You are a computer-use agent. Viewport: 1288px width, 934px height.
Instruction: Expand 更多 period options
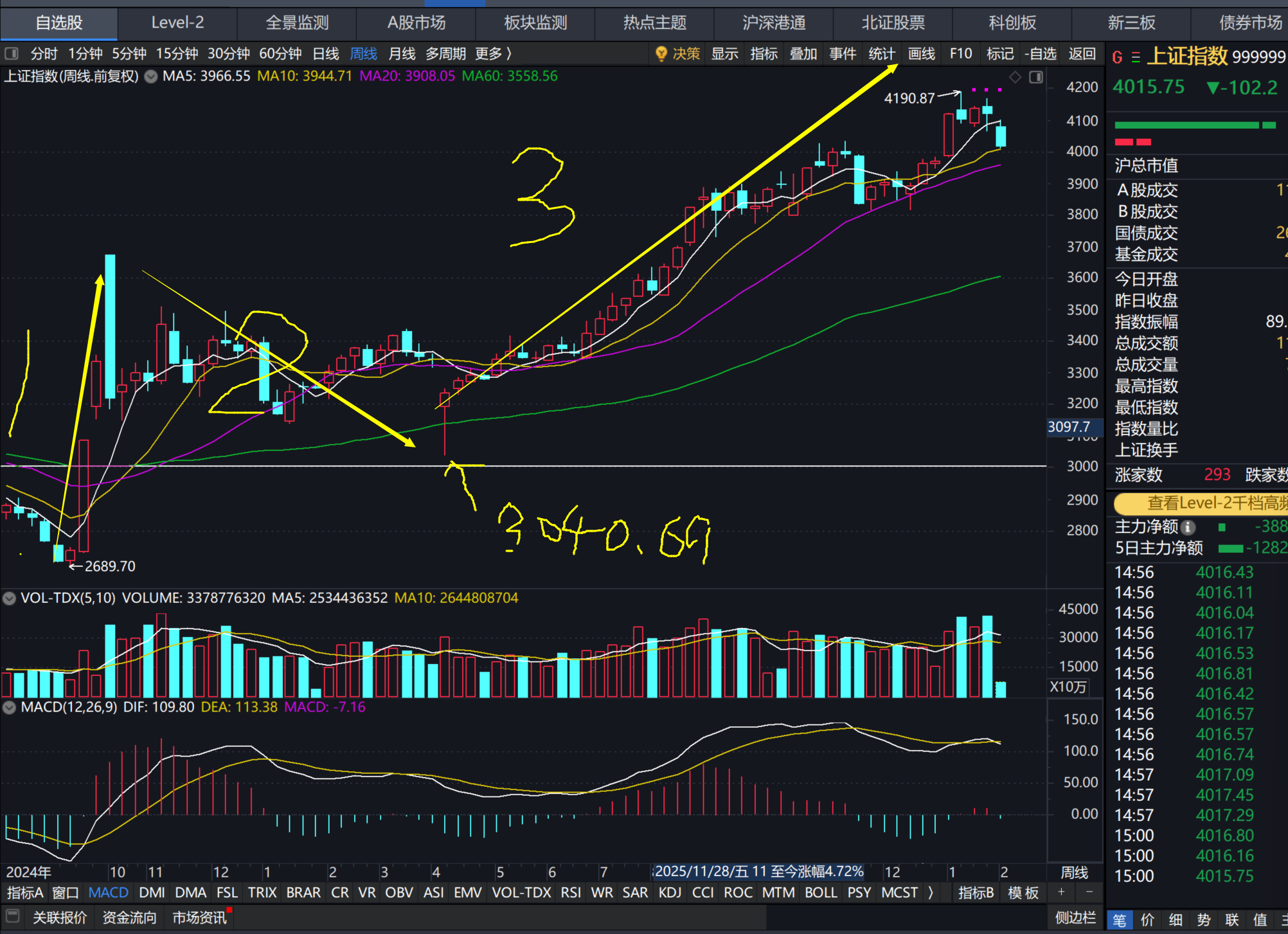point(493,54)
